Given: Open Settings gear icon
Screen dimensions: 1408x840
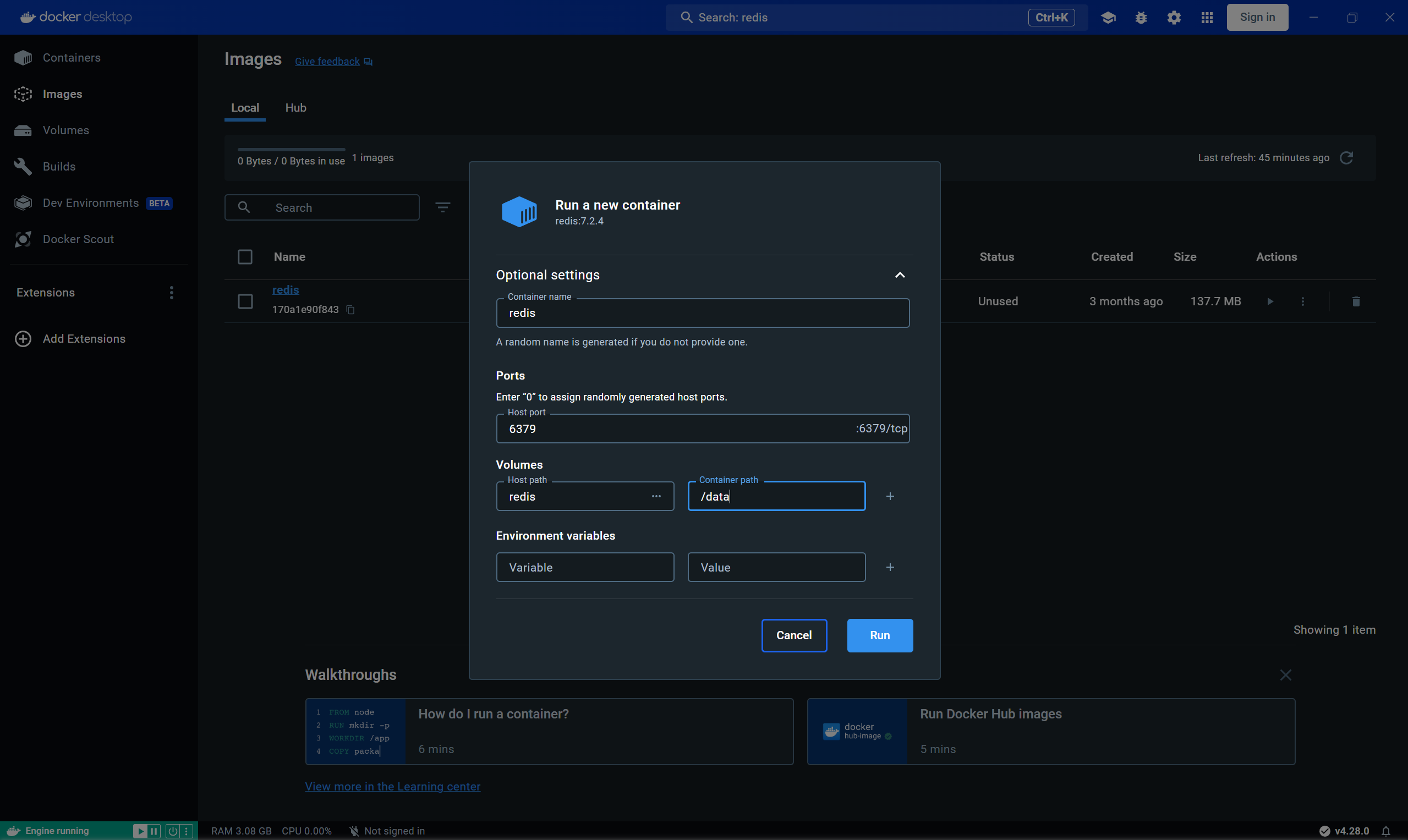Looking at the screenshot, I should coord(1174,18).
